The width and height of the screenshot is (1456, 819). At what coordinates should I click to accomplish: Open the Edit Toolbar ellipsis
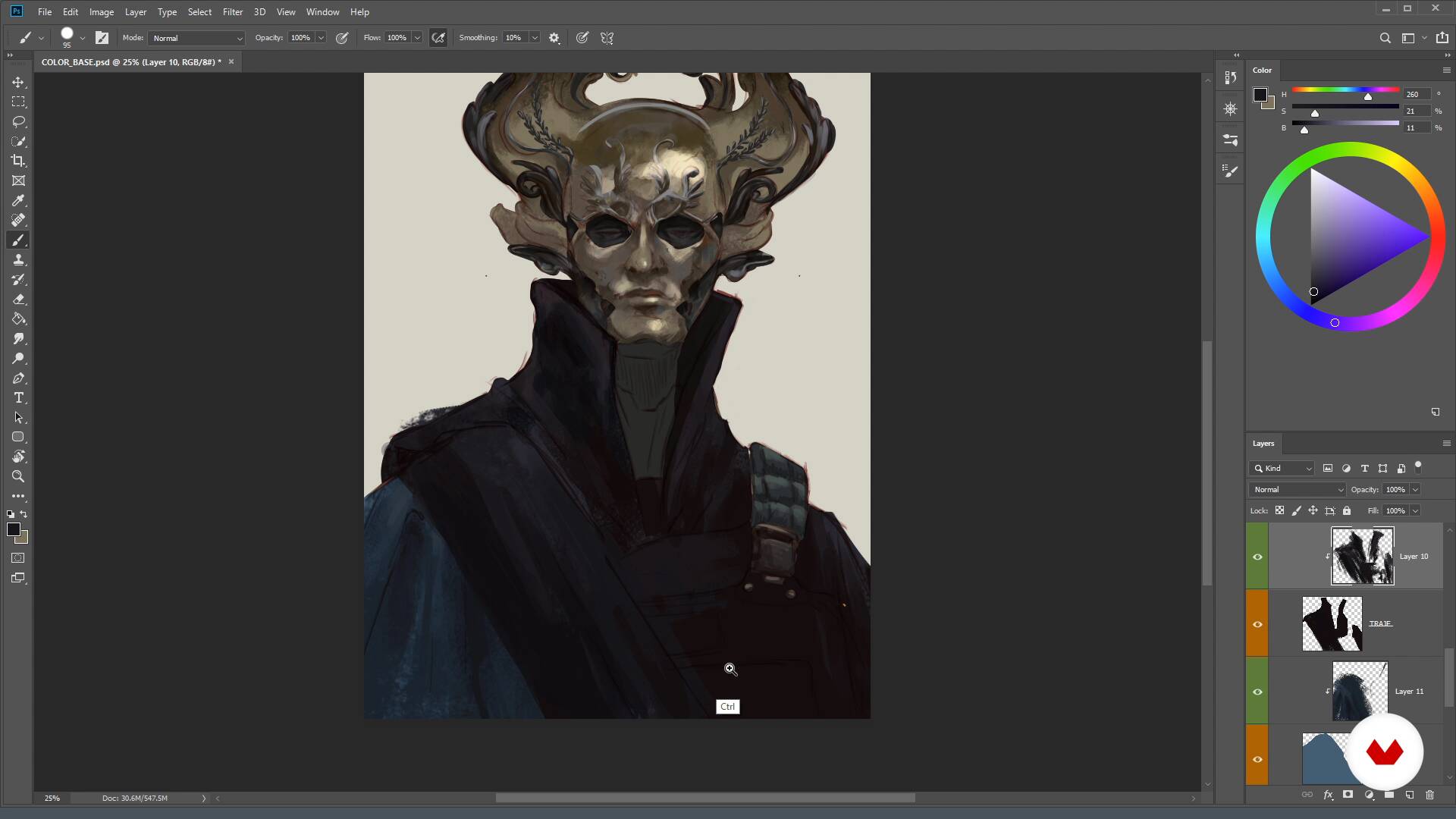pyautogui.click(x=18, y=496)
